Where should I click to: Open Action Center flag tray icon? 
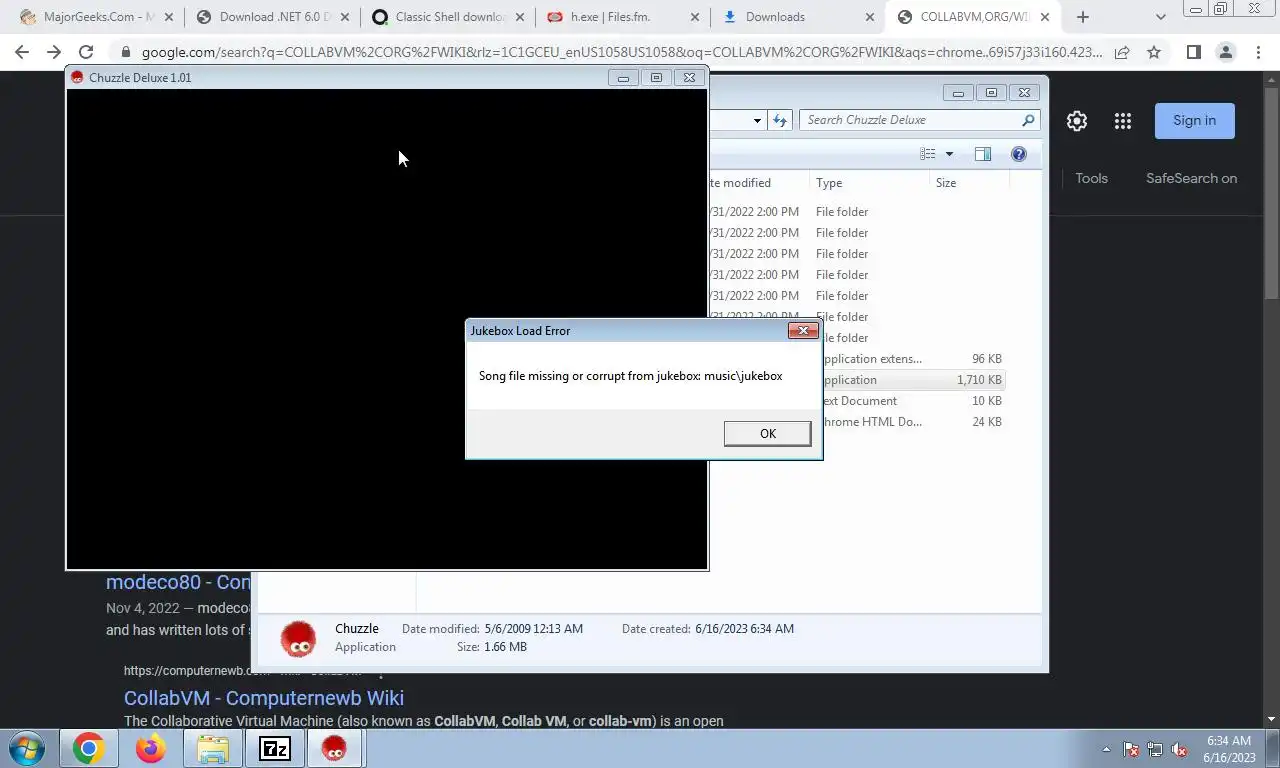(1131, 749)
